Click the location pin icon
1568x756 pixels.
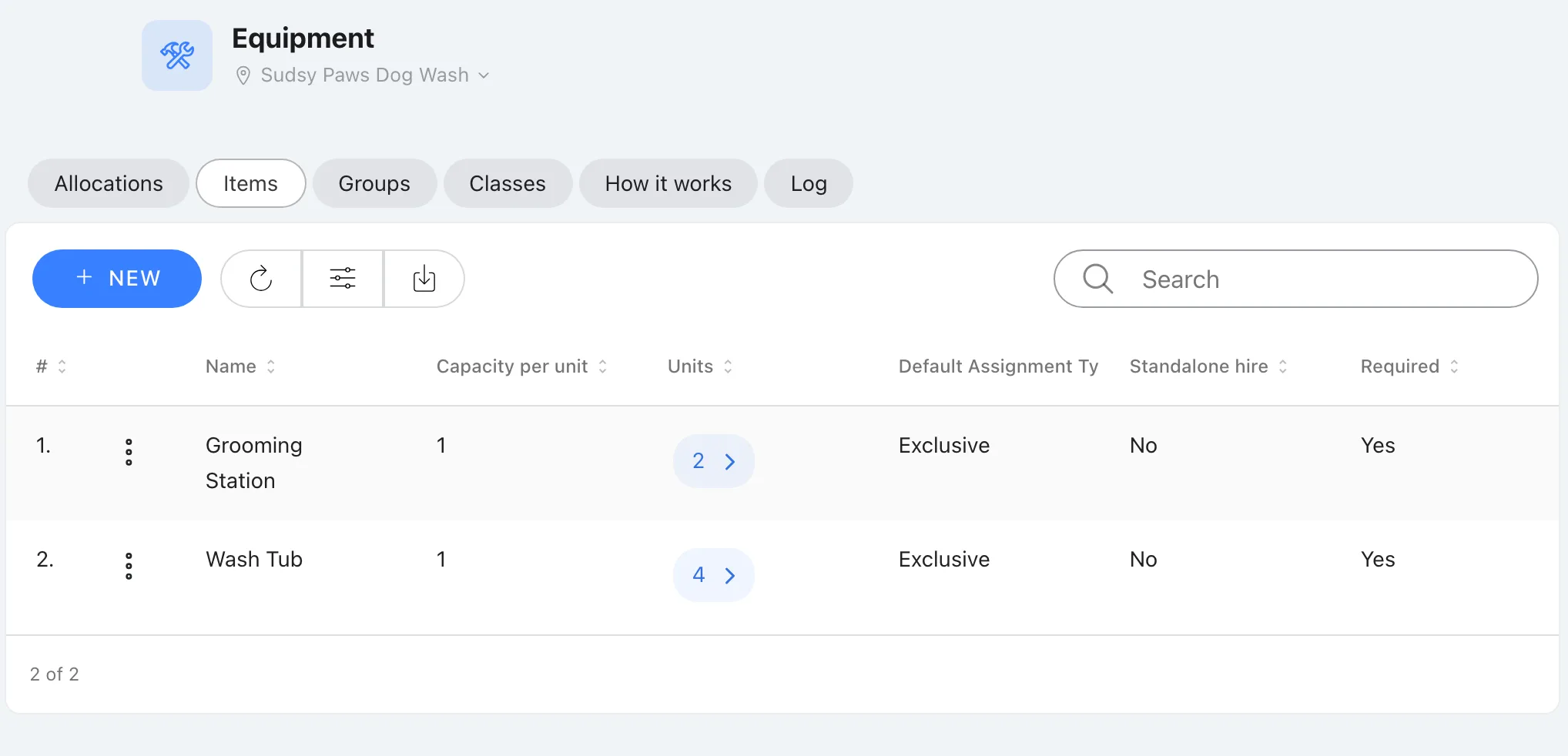click(243, 75)
